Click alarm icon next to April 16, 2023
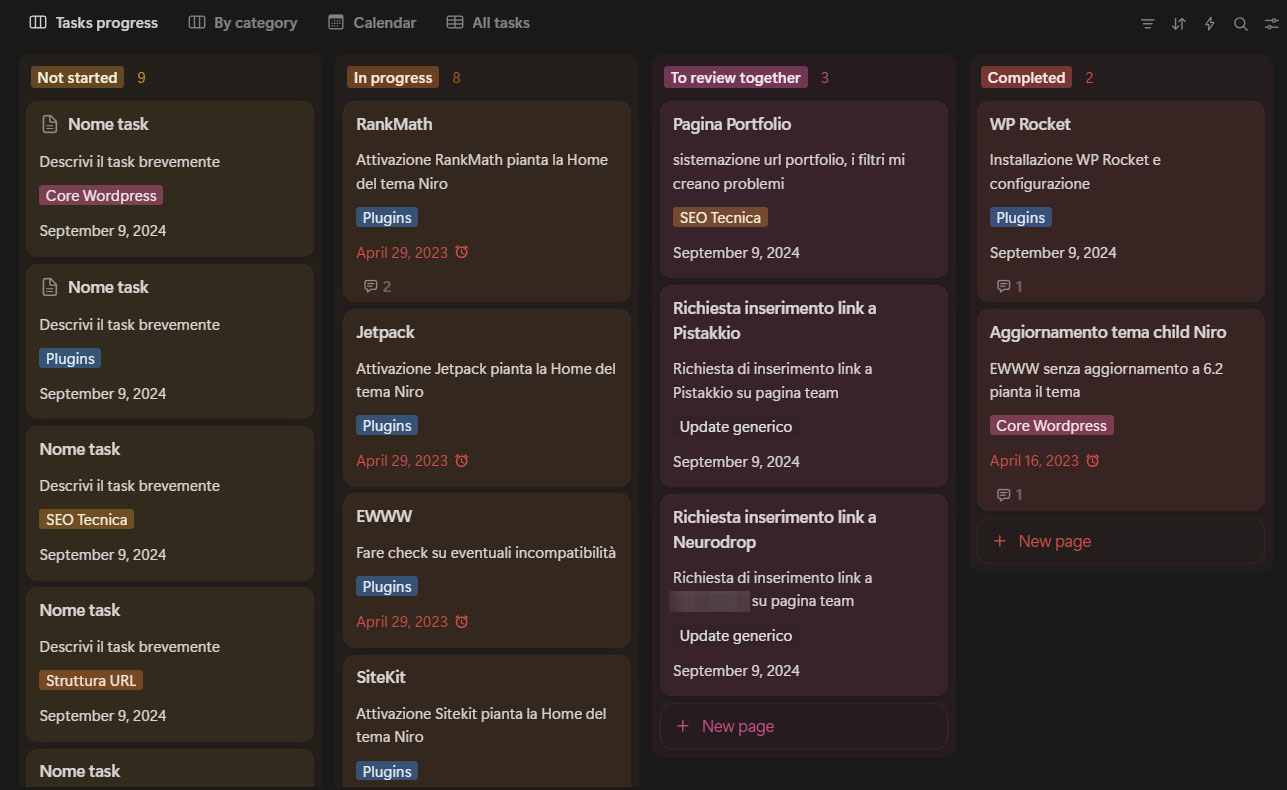Screen dimensions: 1287x790 (1093, 461)
